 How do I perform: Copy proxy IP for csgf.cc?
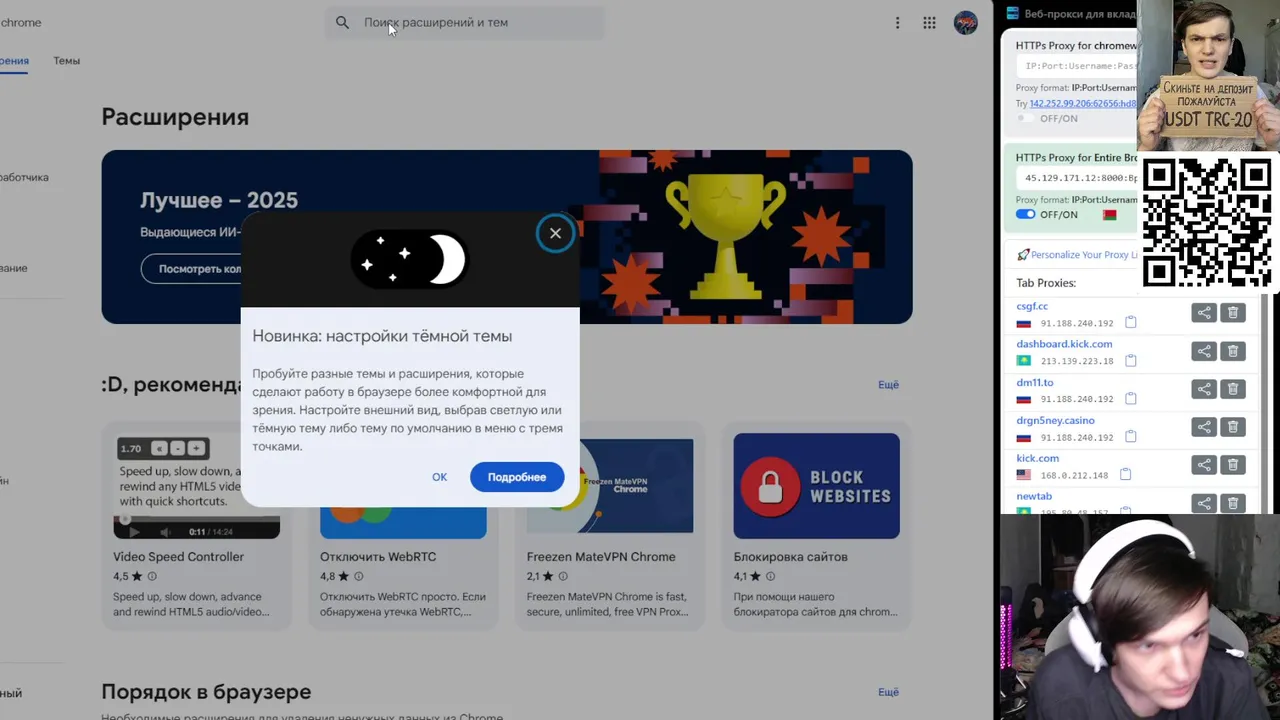(1131, 322)
